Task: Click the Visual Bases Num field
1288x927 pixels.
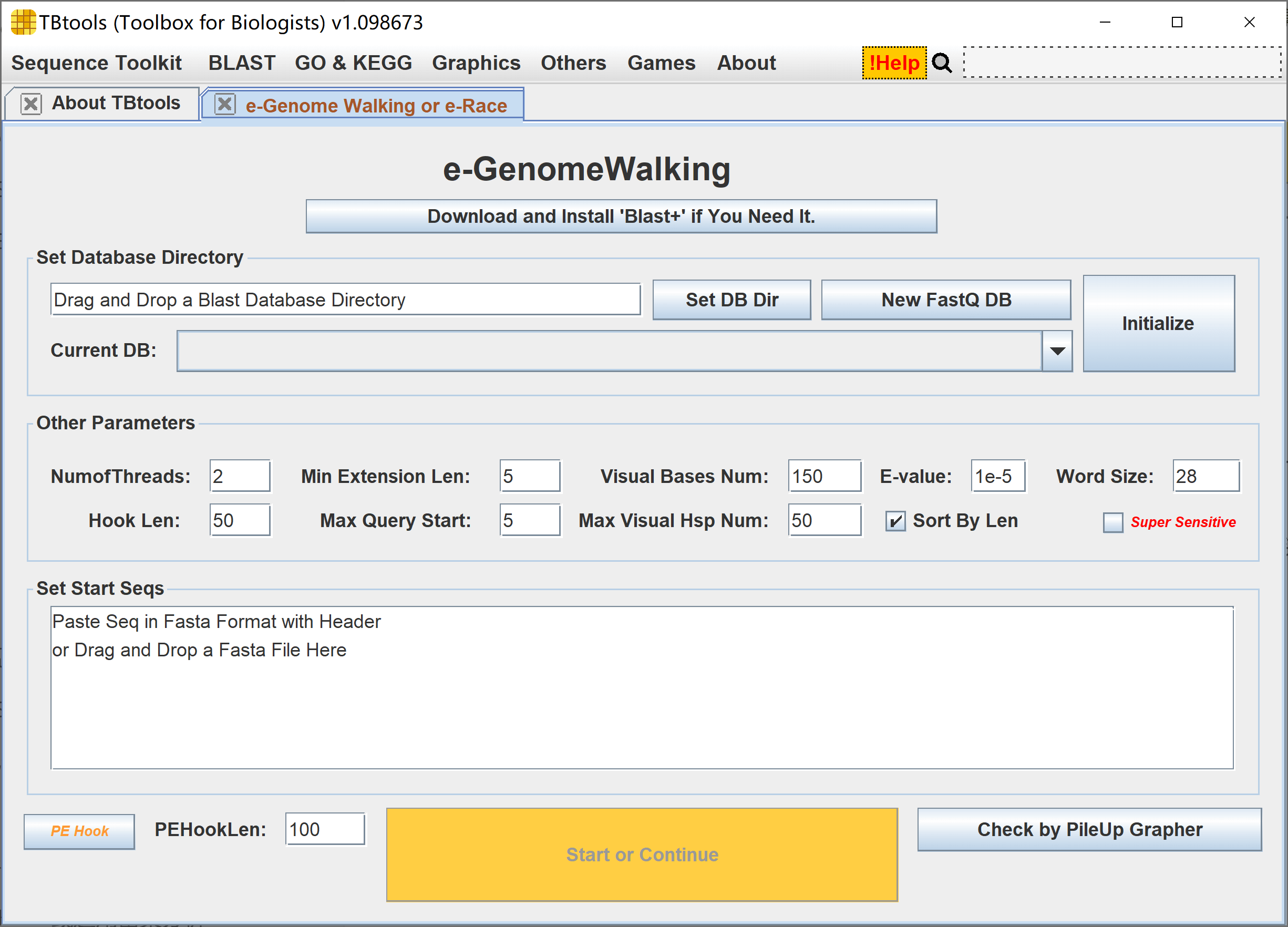Action: pos(824,476)
